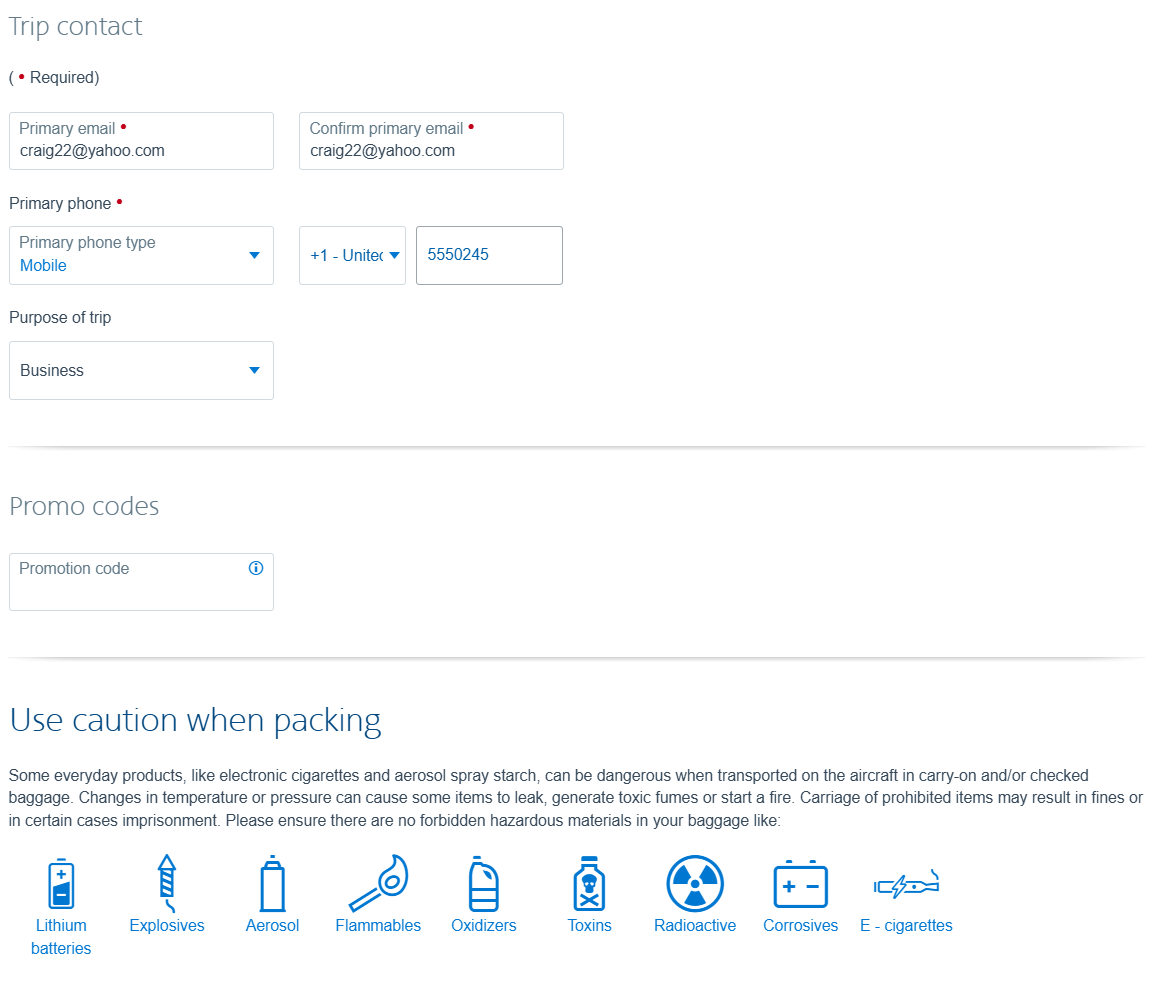Click the Oxidizers bottle icon
The width and height of the screenshot is (1161, 985).
point(484,883)
